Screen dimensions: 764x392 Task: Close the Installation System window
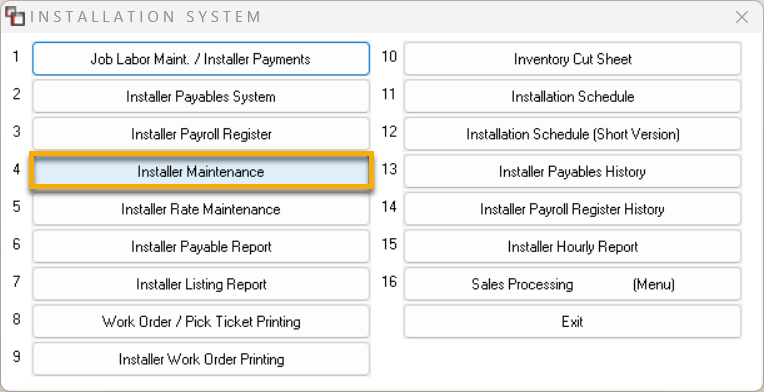tap(742, 17)
